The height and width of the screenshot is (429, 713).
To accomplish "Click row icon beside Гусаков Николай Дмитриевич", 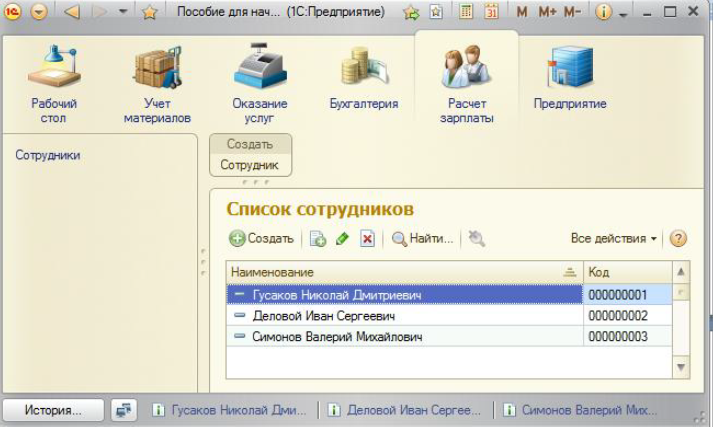I will pyautogui.click(x=239, y=294).
